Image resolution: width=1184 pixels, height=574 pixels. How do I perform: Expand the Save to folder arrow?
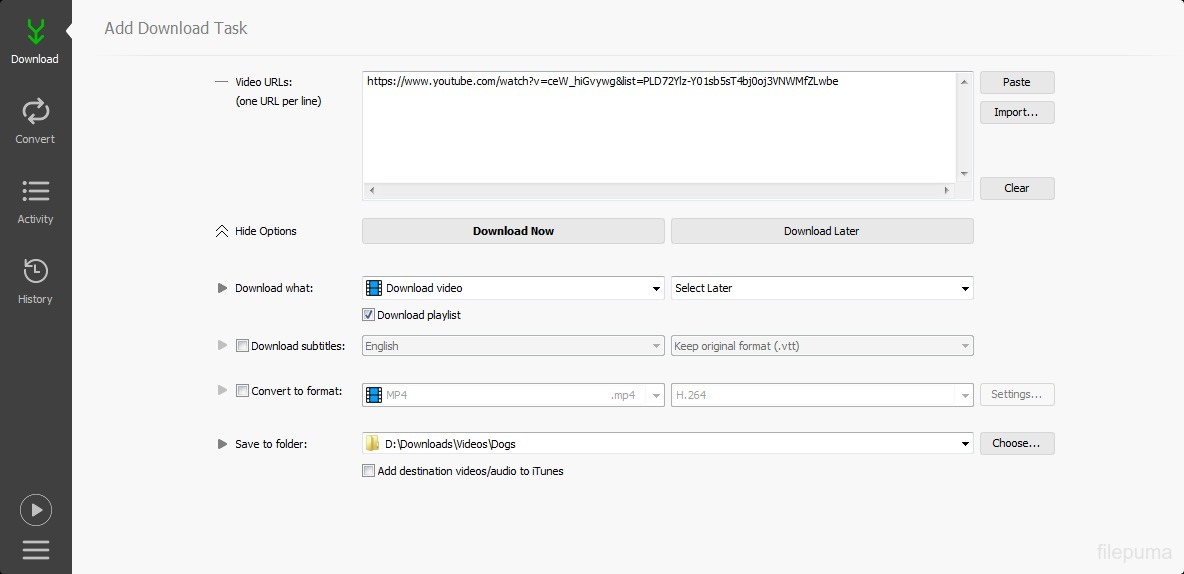222,444
